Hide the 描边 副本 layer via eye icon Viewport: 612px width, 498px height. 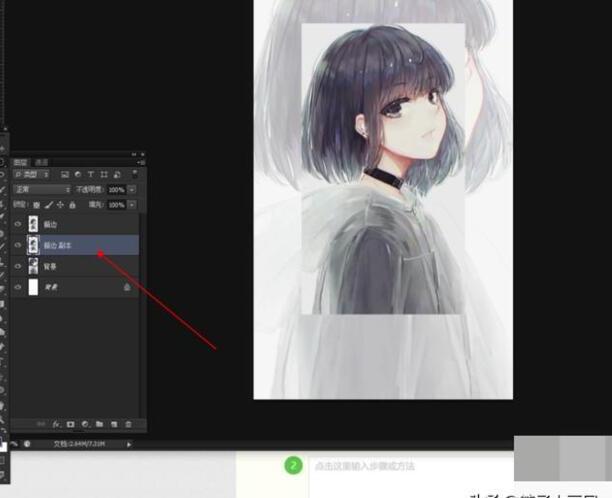coord(18,245)
